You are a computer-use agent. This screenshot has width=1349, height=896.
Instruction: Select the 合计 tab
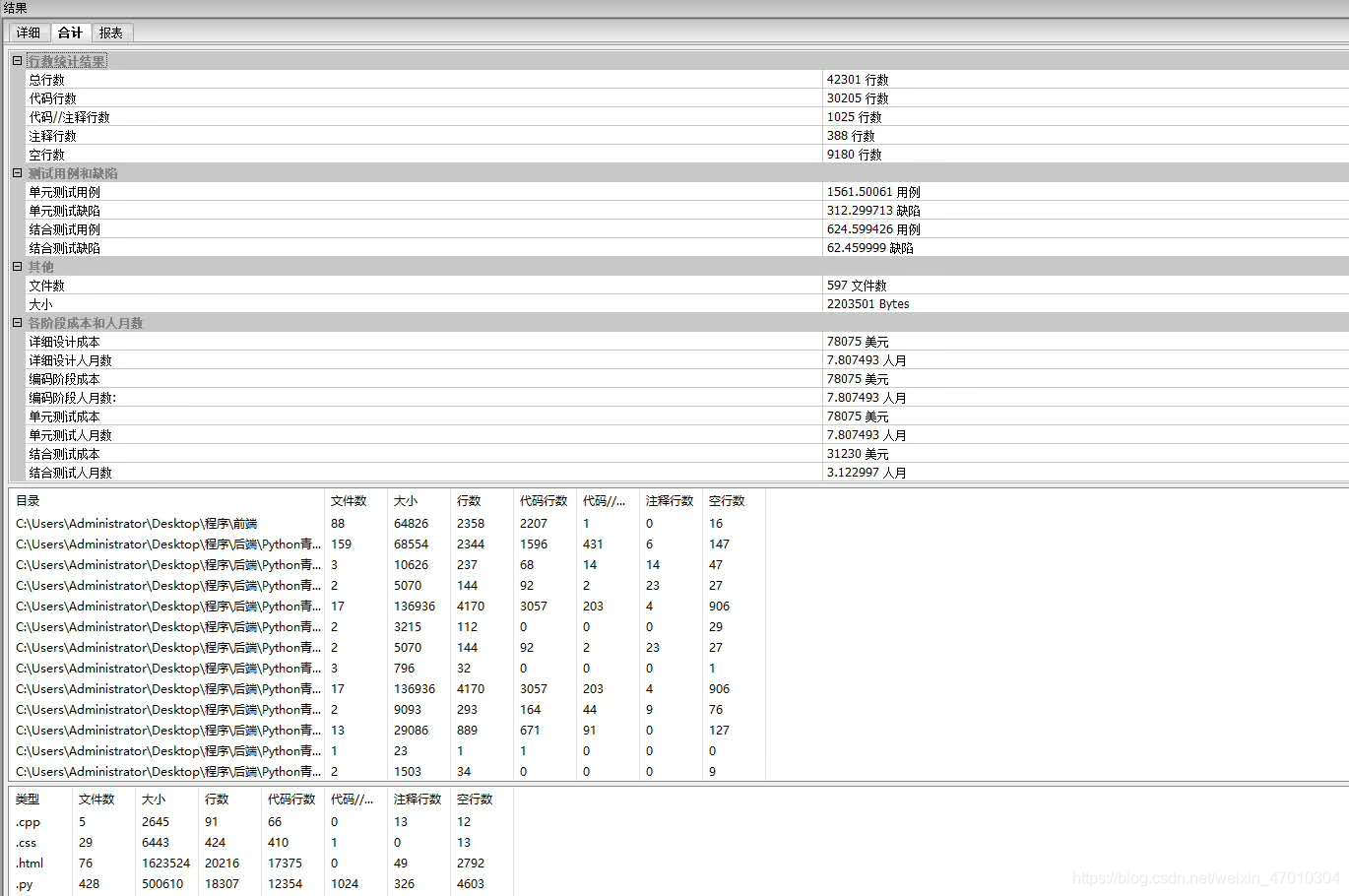70,32
